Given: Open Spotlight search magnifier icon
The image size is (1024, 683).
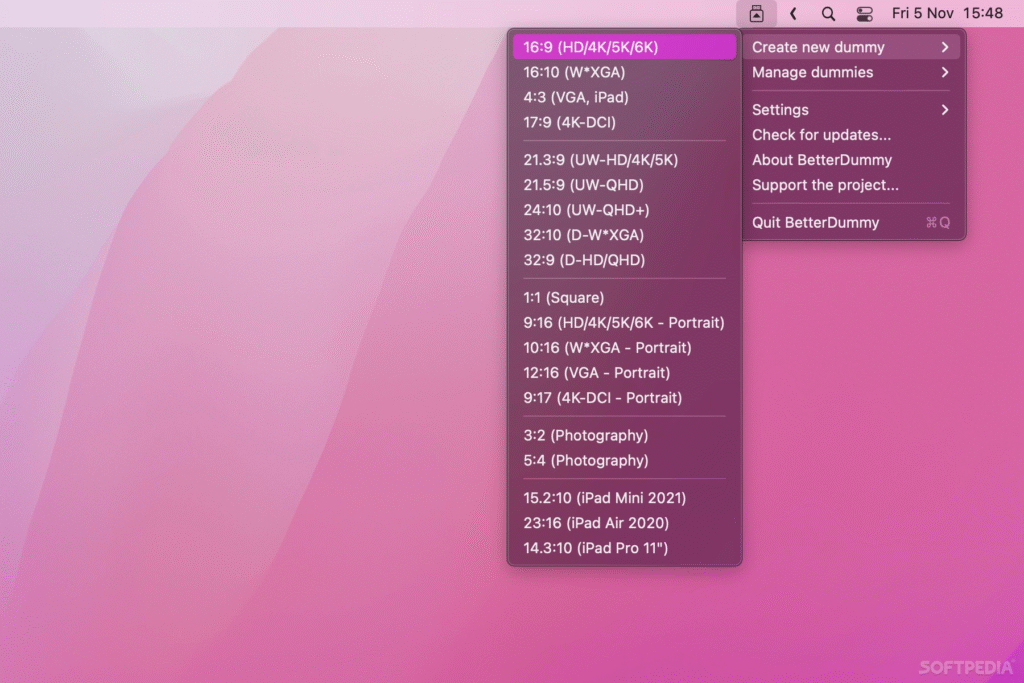Looking at the screenshot, I should click(828, 14).
